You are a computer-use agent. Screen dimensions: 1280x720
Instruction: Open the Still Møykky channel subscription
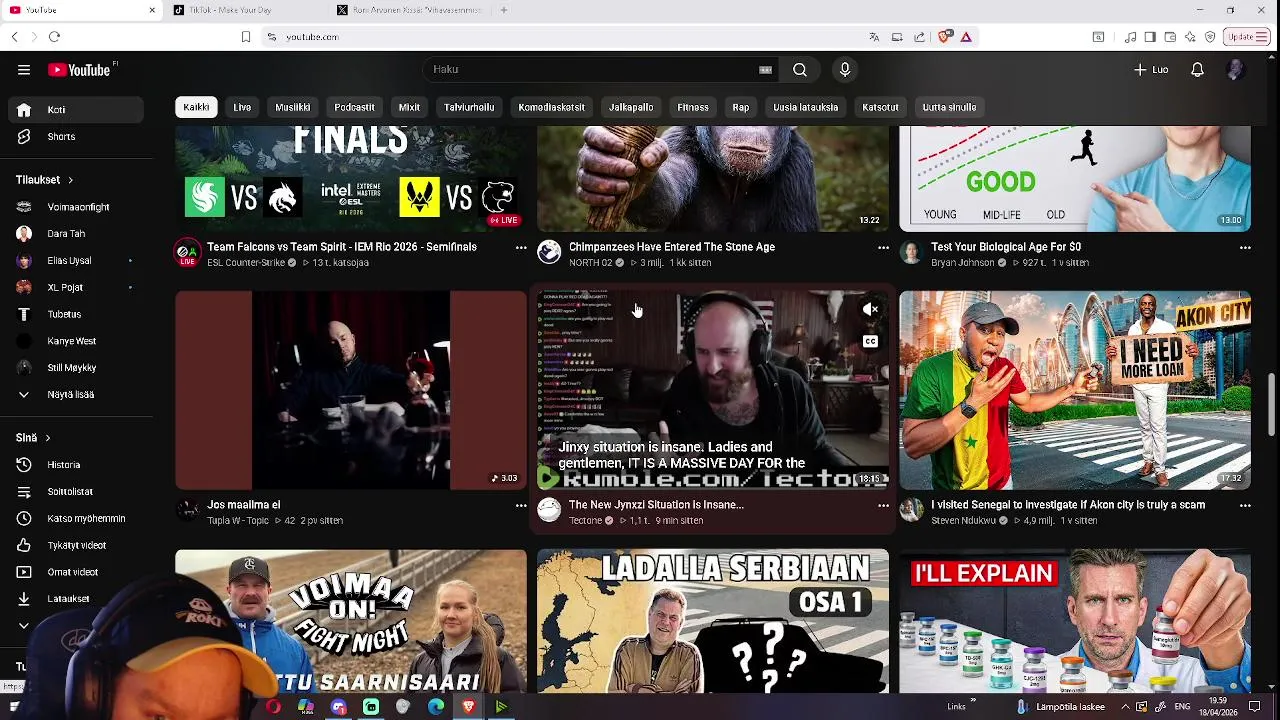click(76, 368)
